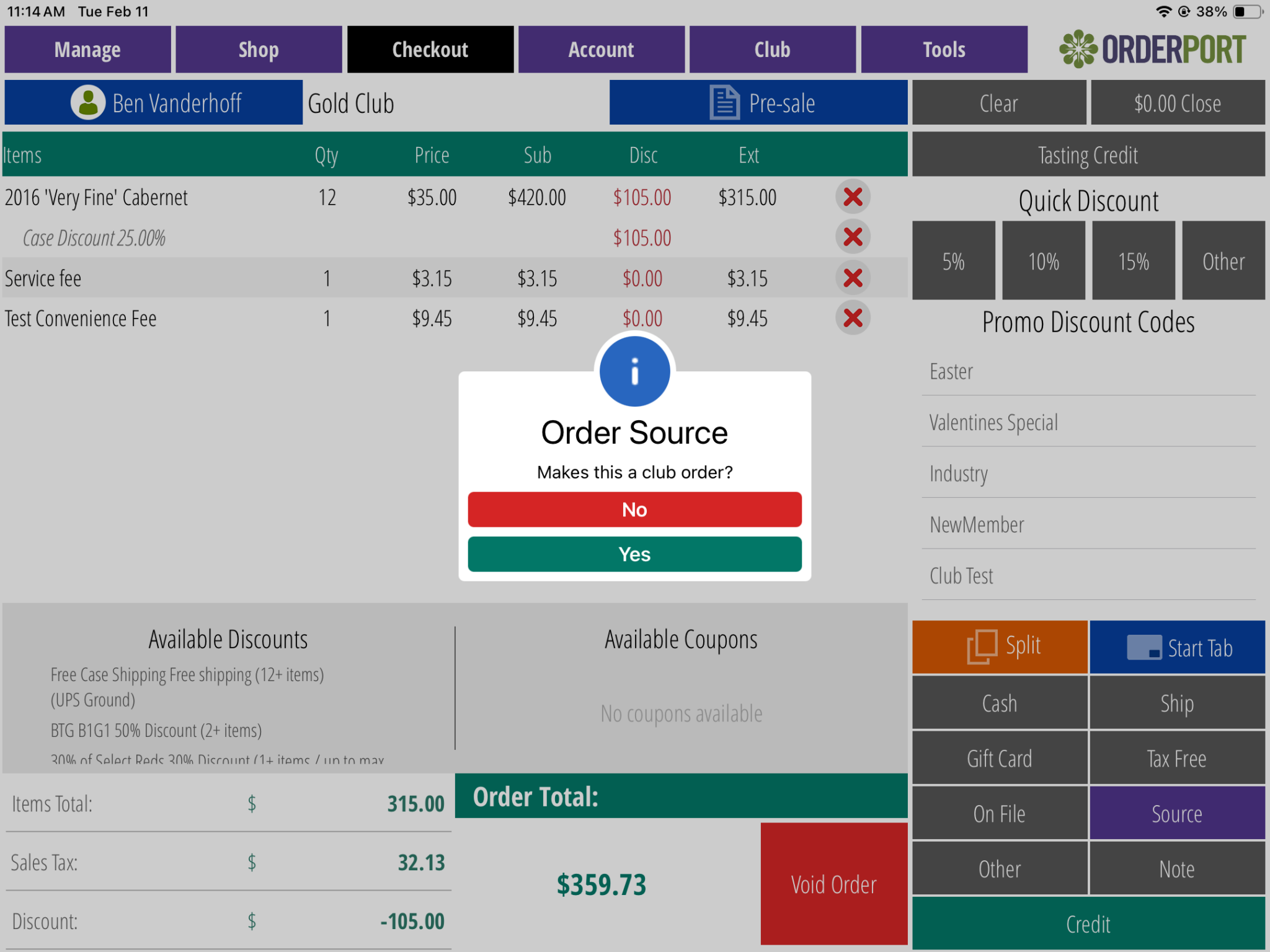Remove the 2016 'Very Fine' Cabernet line item
The height and width of the screenshot is (952, 1270).
[852, 197]
